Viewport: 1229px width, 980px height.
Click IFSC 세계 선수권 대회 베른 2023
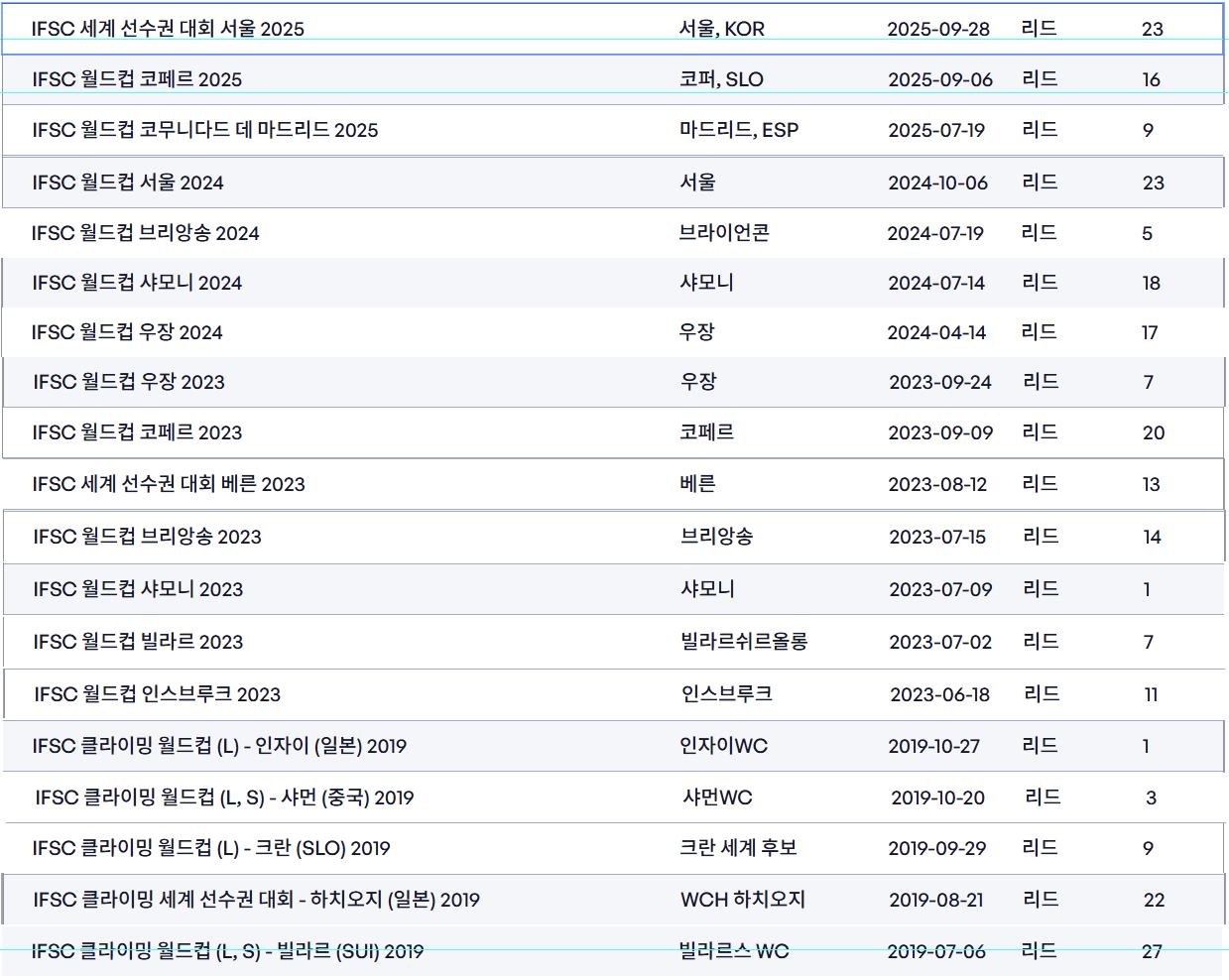point(169,484)
